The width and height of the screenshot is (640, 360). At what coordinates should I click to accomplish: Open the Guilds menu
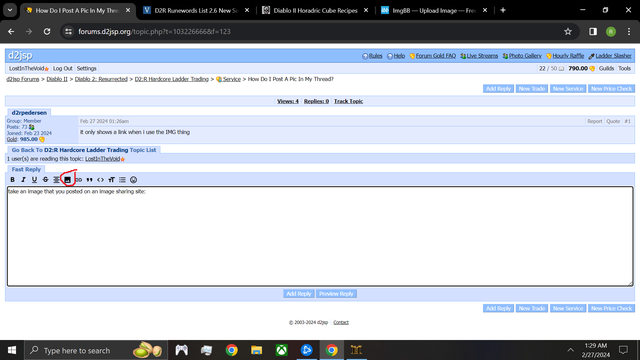[x=606, y=69]
